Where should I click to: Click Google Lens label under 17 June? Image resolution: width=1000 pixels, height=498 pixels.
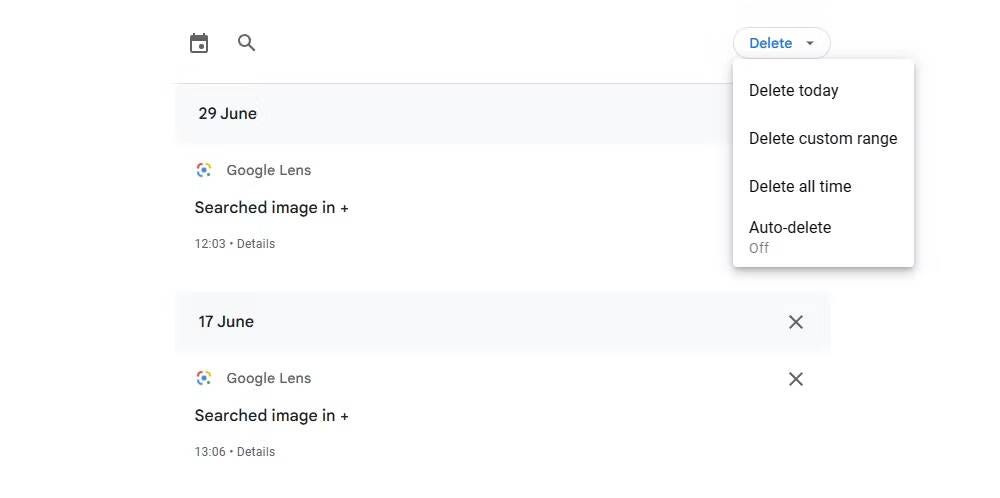269,378
